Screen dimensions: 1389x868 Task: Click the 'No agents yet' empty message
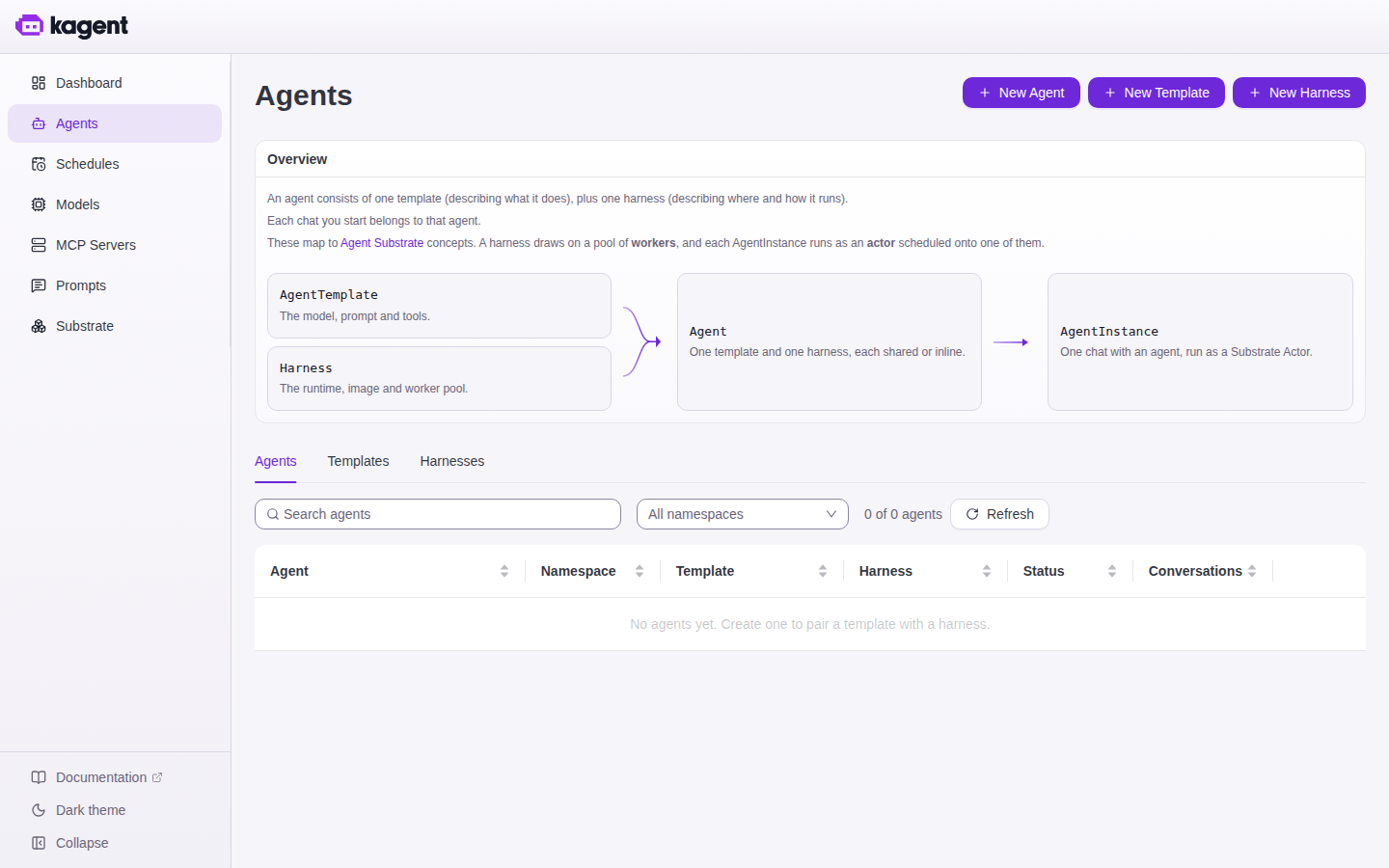[x=810, y=624]
